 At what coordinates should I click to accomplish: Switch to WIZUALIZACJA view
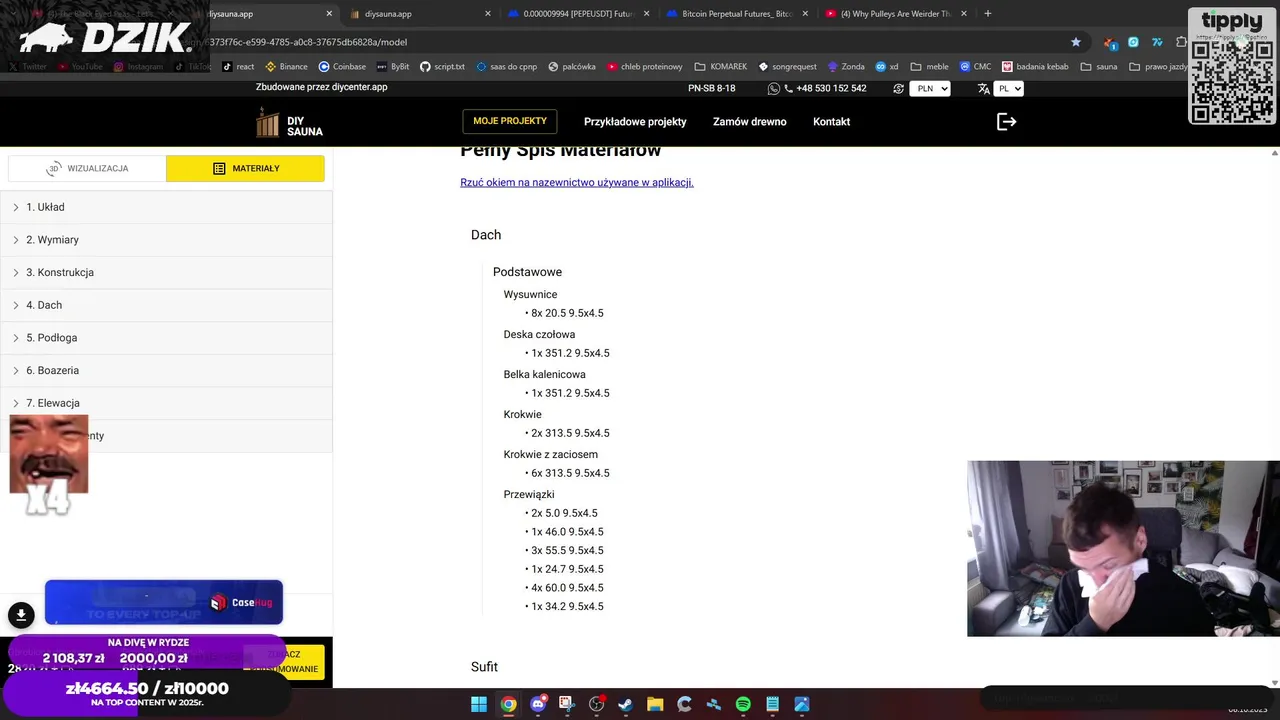[x=87, y=168]
